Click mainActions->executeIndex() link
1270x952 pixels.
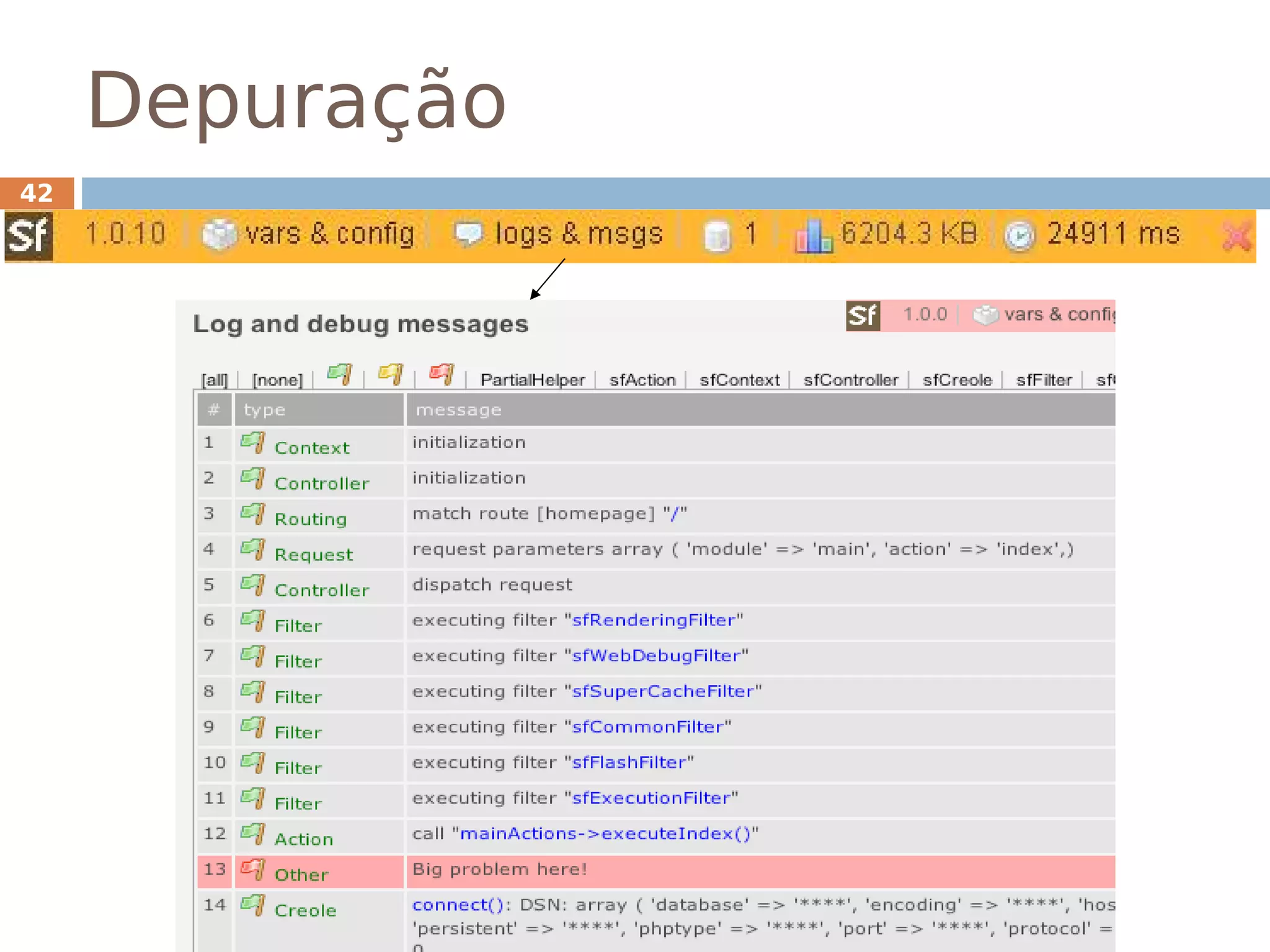click(x=605, y=834)
